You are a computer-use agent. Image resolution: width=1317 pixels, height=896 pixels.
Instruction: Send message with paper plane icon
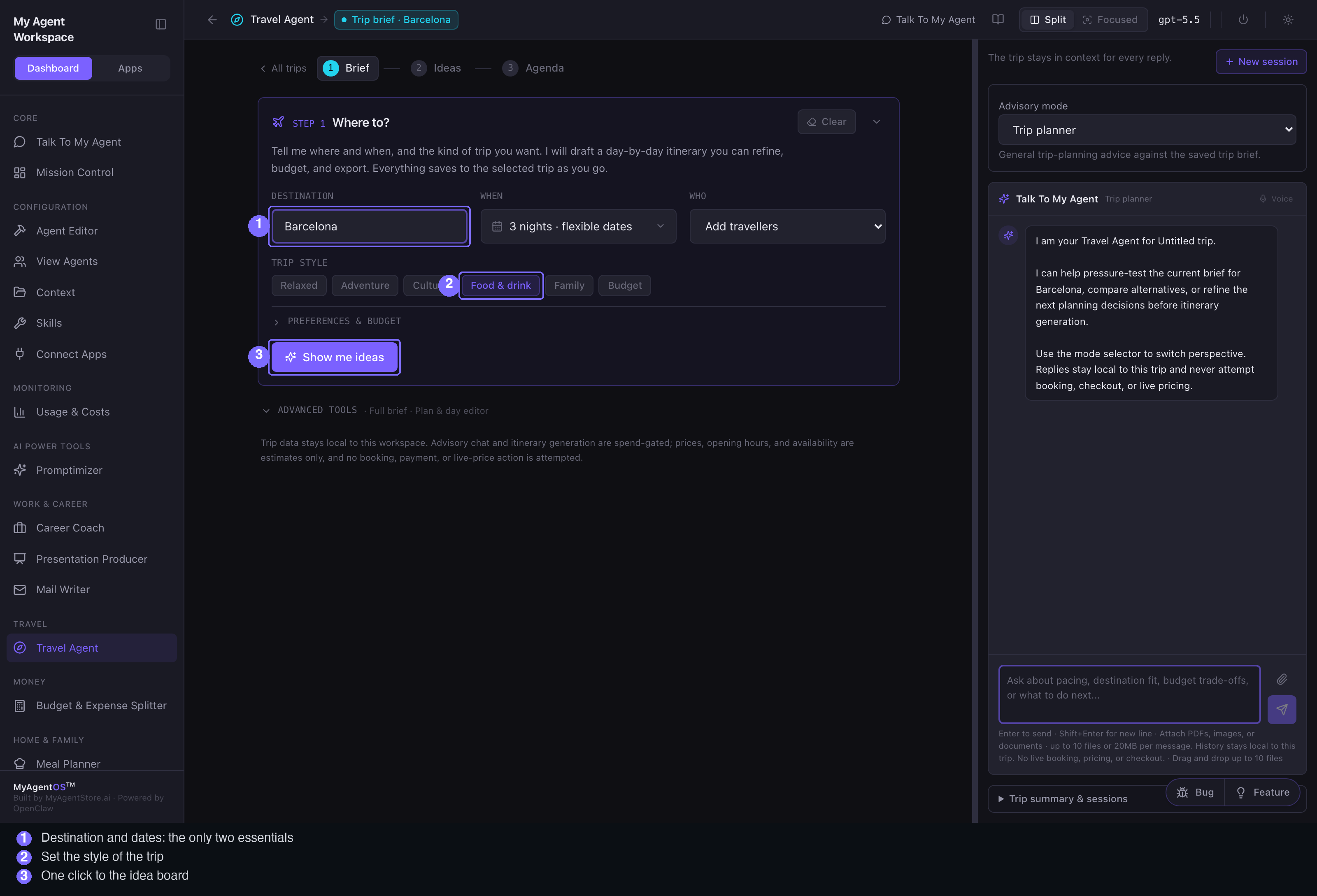[1282, 710]
